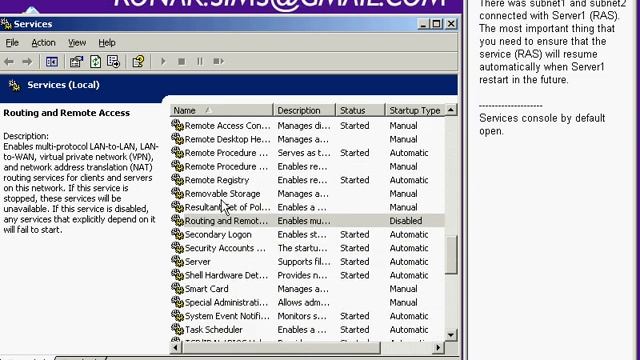Click the Restart Service toolbar icon
The width and height of the screenshot is (640, 360).
tap(218, 62)
